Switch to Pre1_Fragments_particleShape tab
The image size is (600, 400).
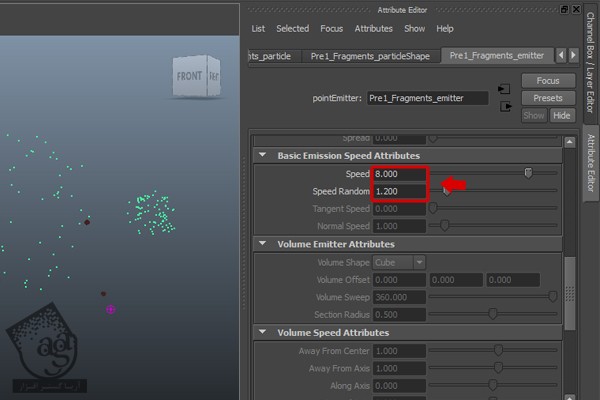coord(370,56)
